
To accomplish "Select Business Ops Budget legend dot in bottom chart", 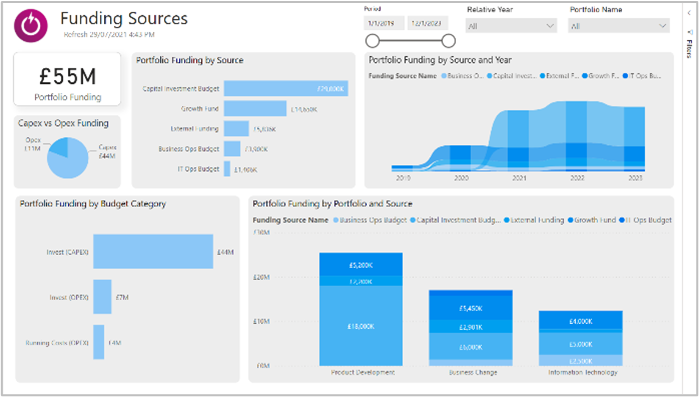I will (336, 220).
